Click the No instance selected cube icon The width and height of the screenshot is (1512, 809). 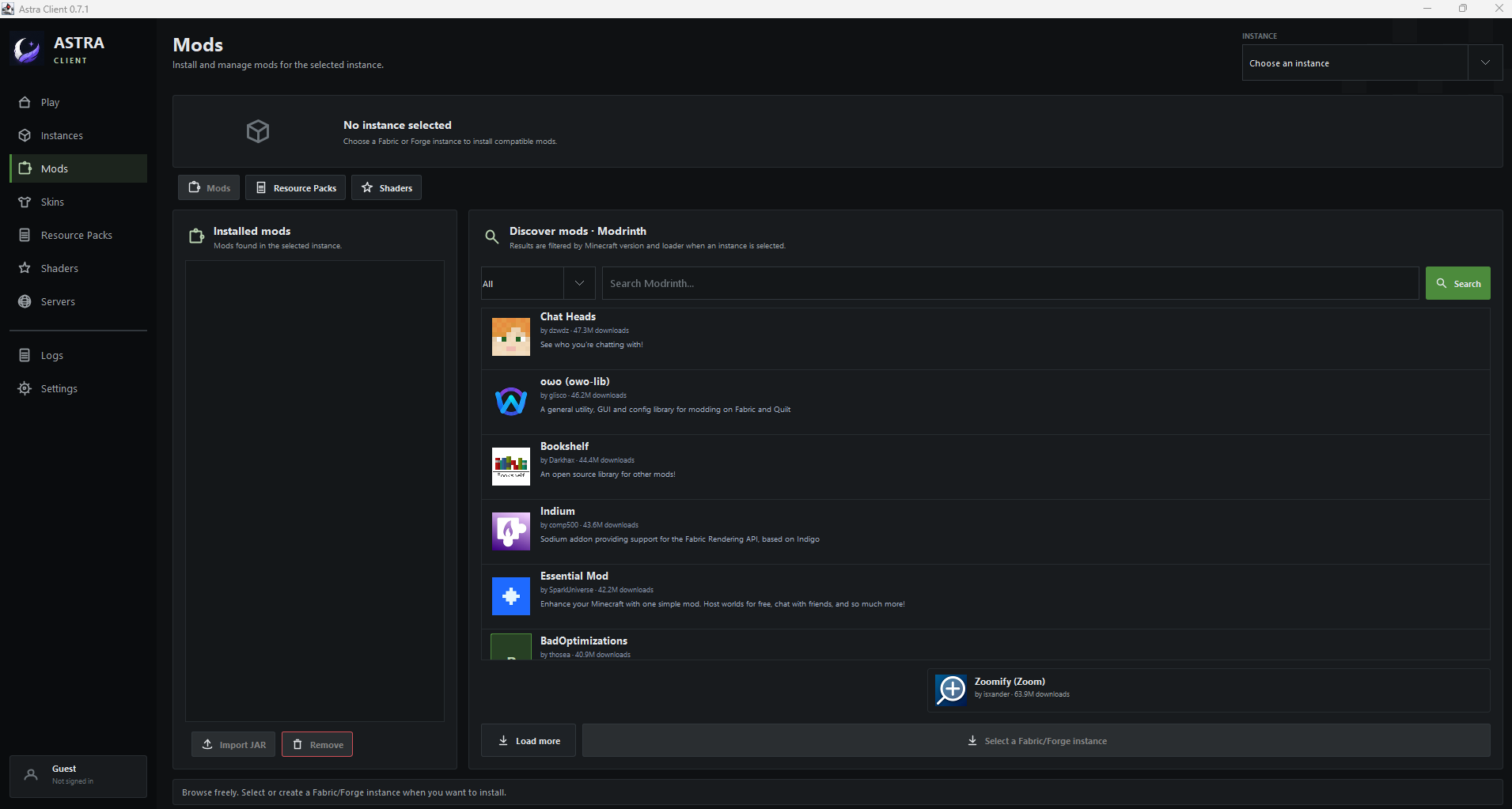tap(258, 131)
